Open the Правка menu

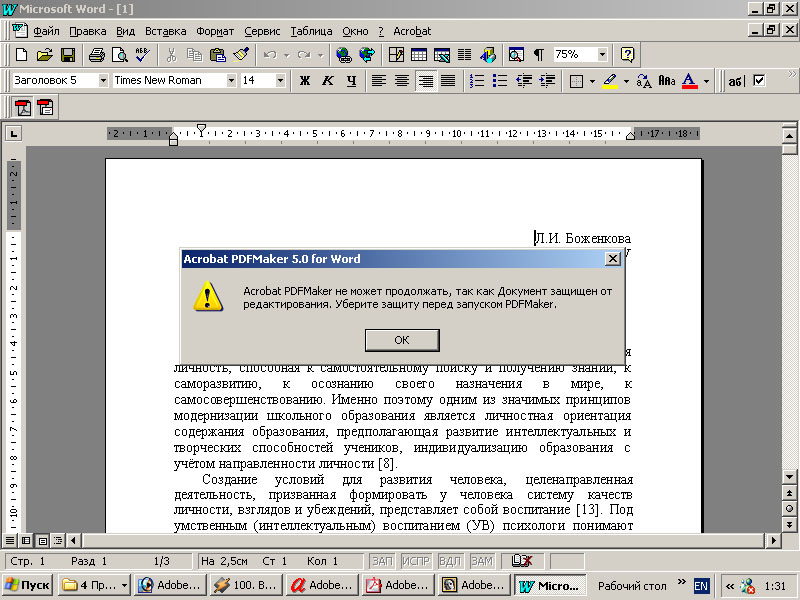[88, 31]
